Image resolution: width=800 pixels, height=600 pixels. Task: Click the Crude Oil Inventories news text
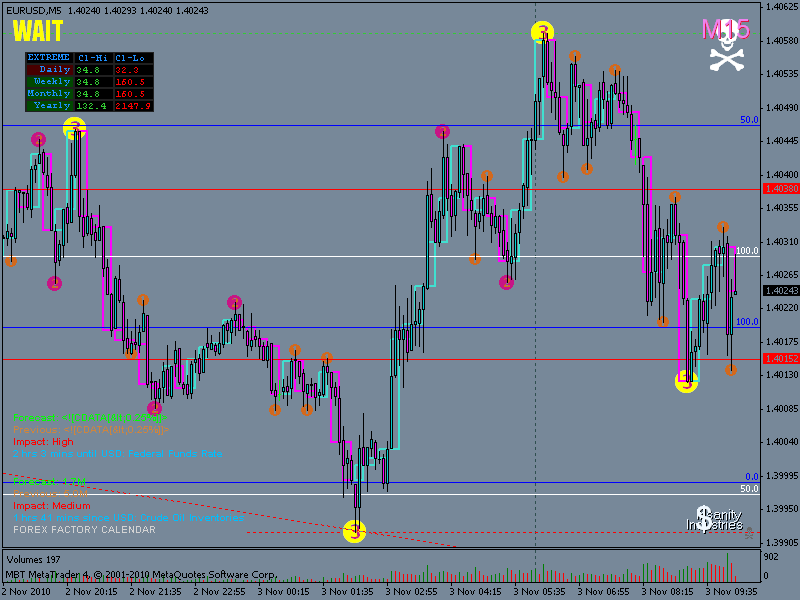click(x=129, y=518)
